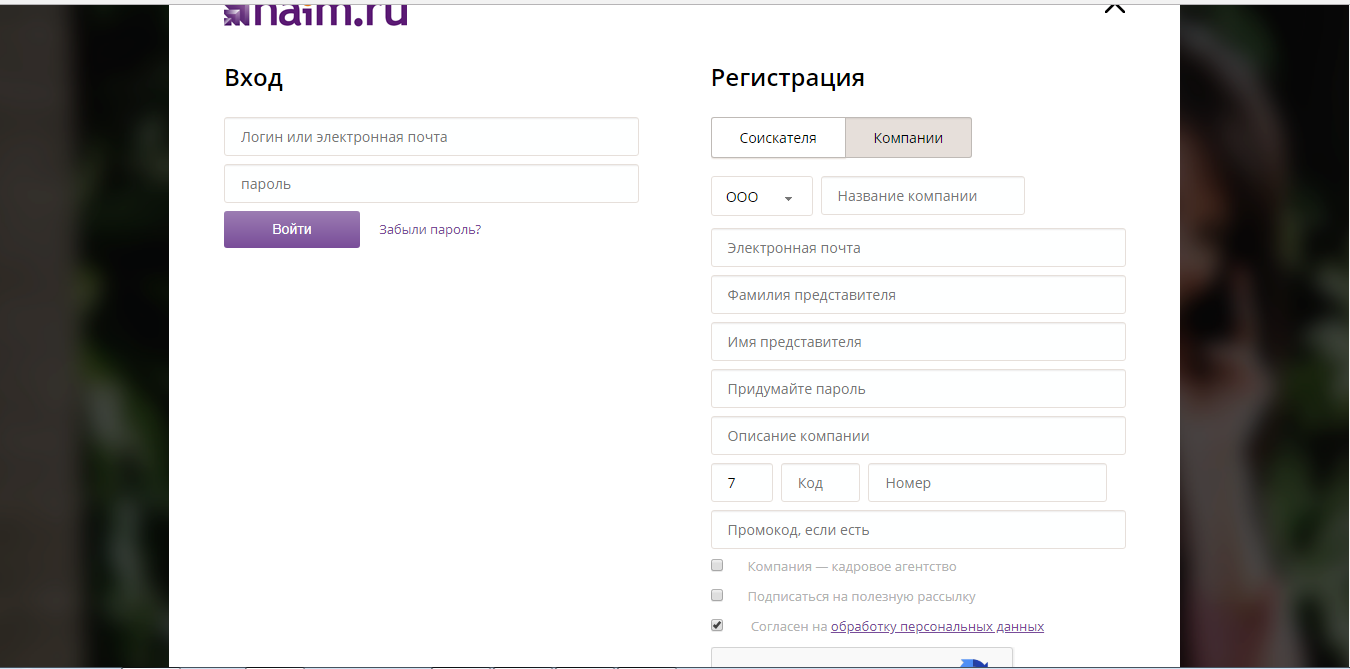The height and width of the screenshot is (669, 1350).
Task: Click the Электронная почта registration field
Action: tap(917, 247)
